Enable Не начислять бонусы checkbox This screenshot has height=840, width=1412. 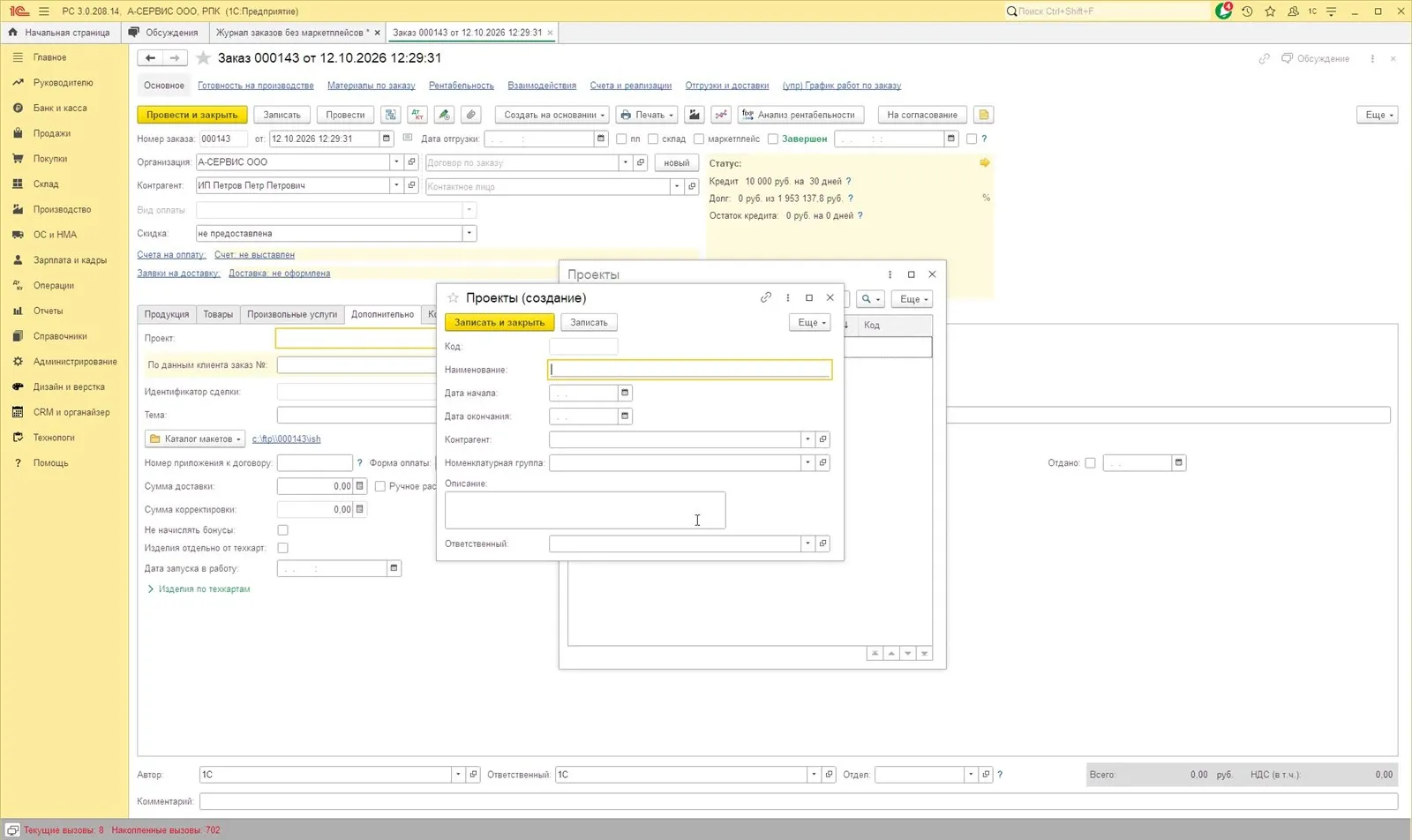pyautogui.click(x=282, y=530)
